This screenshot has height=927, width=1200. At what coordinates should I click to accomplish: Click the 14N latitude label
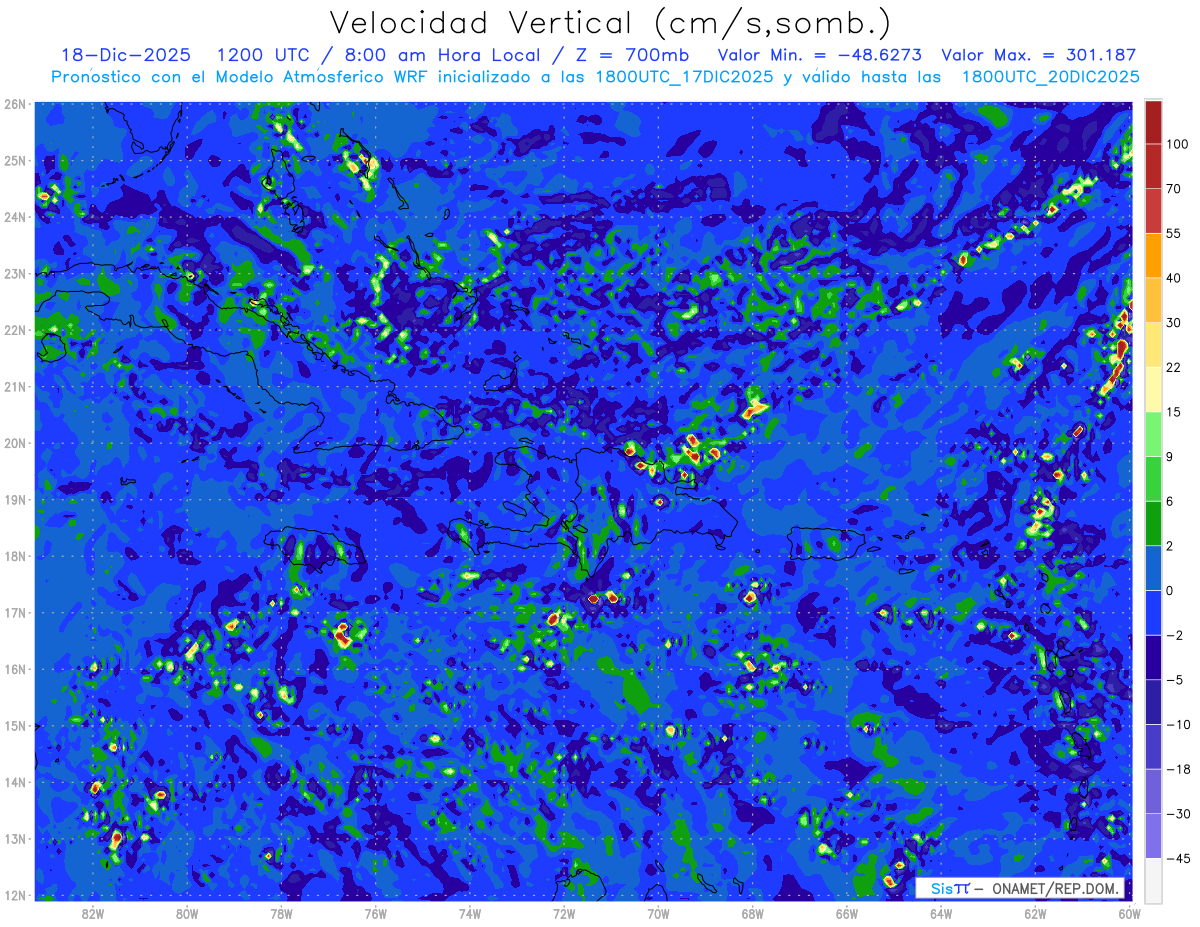(x=14, y=782)
